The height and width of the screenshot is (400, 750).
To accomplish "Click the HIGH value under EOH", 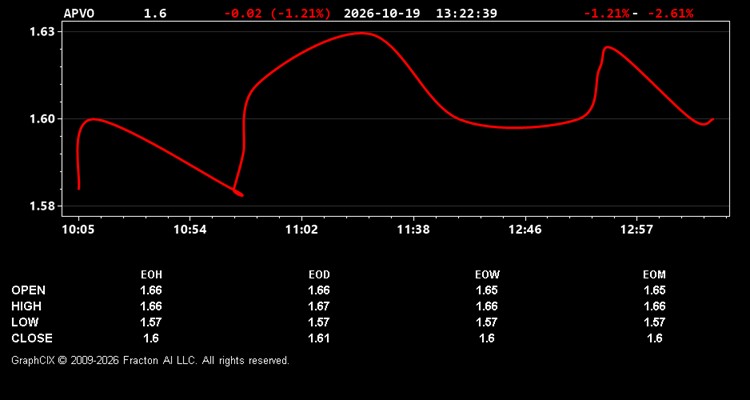I will 151,306.
